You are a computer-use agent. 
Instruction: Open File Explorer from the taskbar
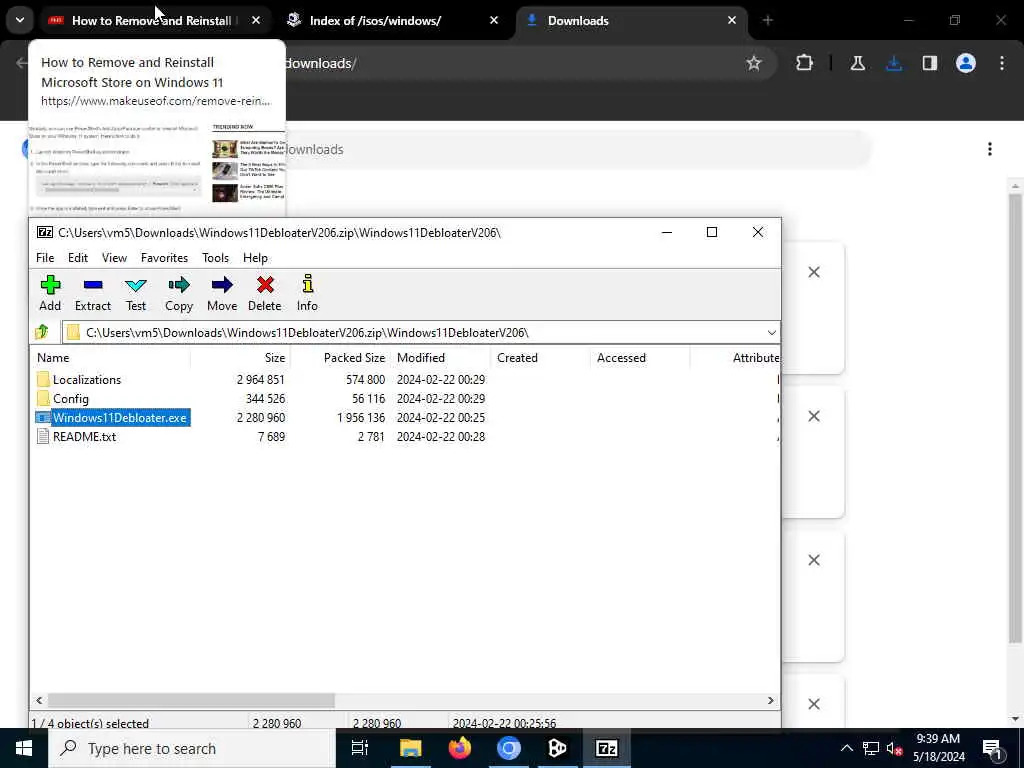[x=411, y=748]
